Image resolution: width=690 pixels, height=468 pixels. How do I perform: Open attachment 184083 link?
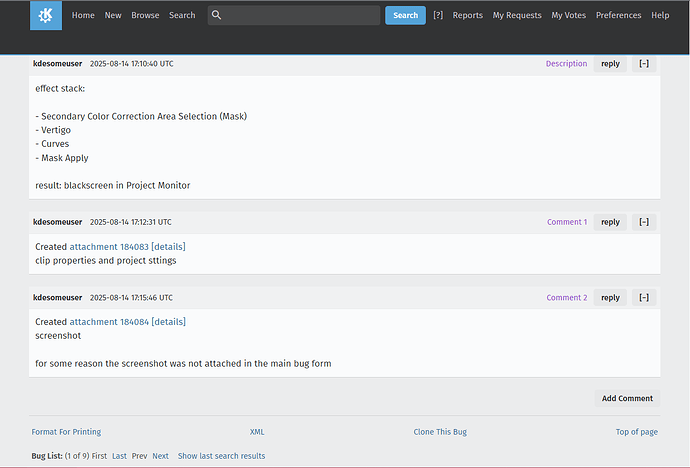(x=109, y=247)
